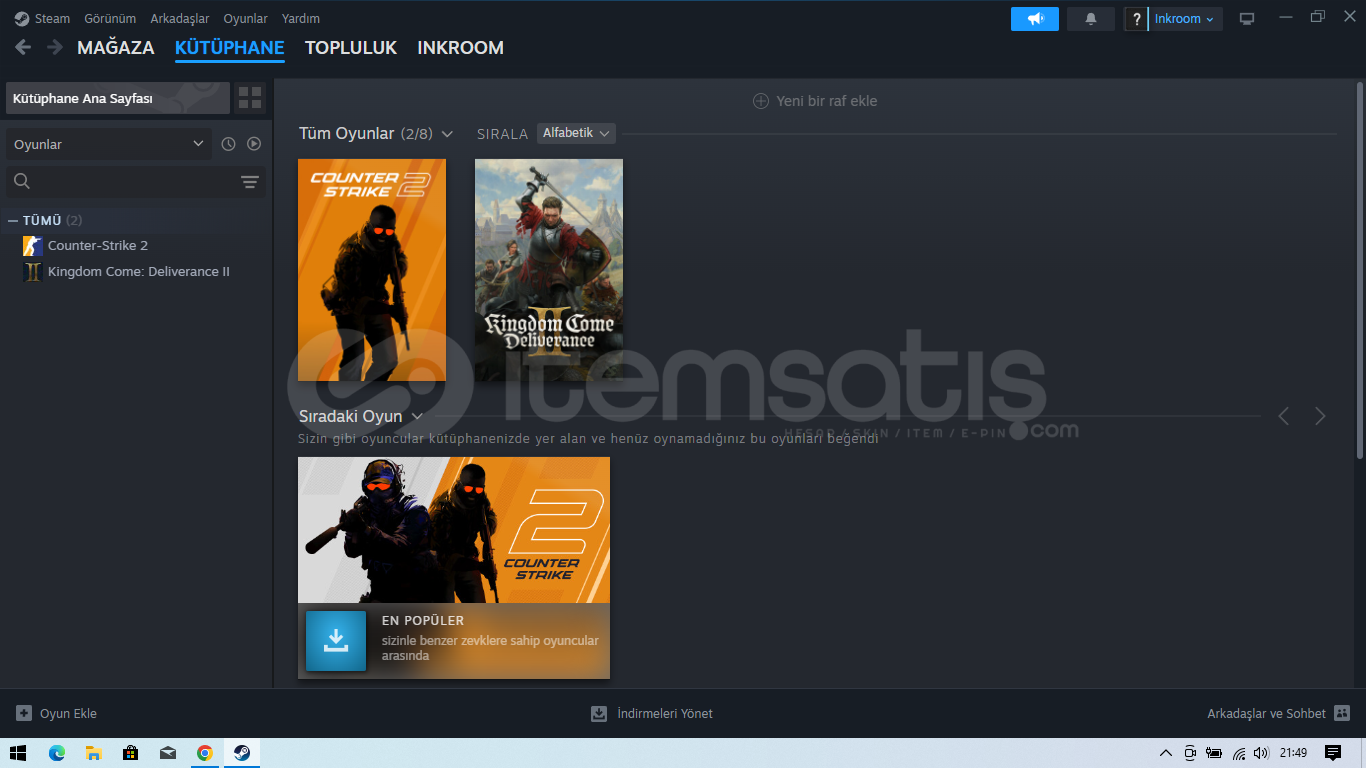The image size is (1366, 768).
Task: Click the recent activity clock icon
Action: (228, 144)
